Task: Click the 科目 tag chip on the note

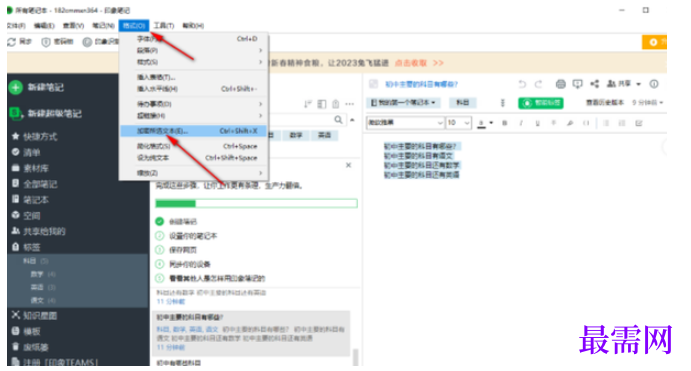Action: pos(462,103)
